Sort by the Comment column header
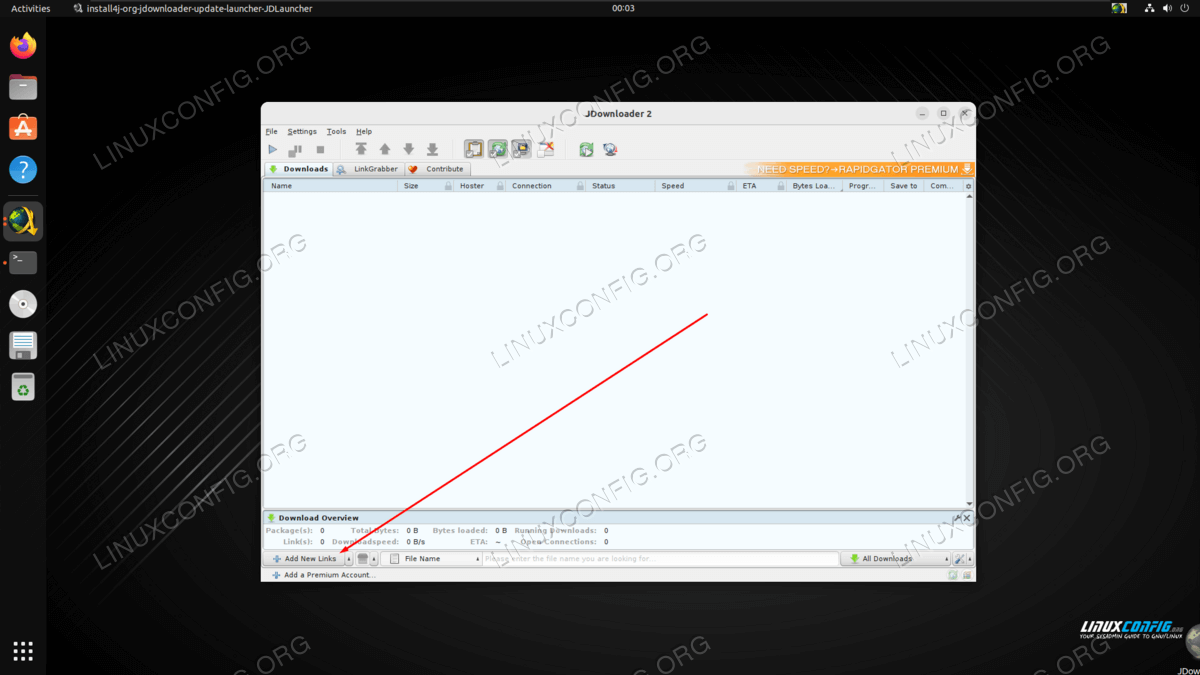The width and height of the screenshot is (1200, 675). click(942, 186)
